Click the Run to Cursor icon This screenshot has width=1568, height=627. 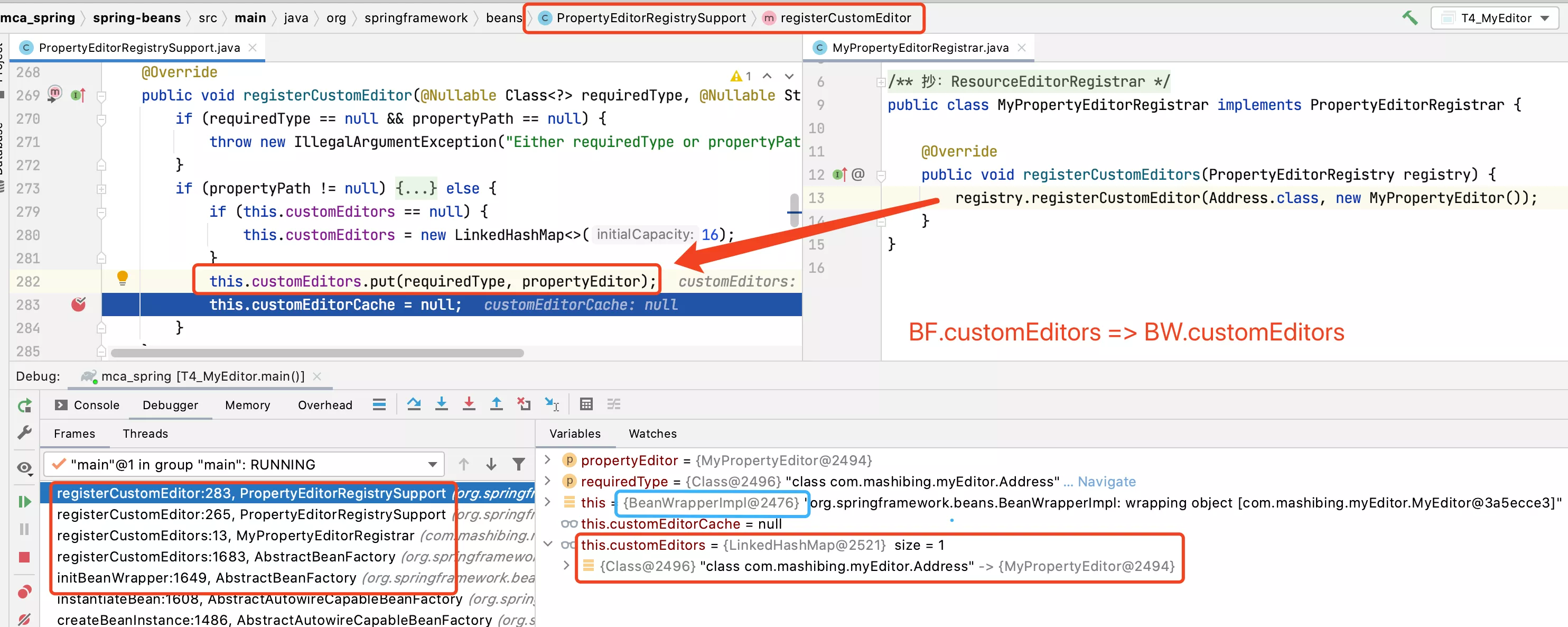[x=552, y=404]
